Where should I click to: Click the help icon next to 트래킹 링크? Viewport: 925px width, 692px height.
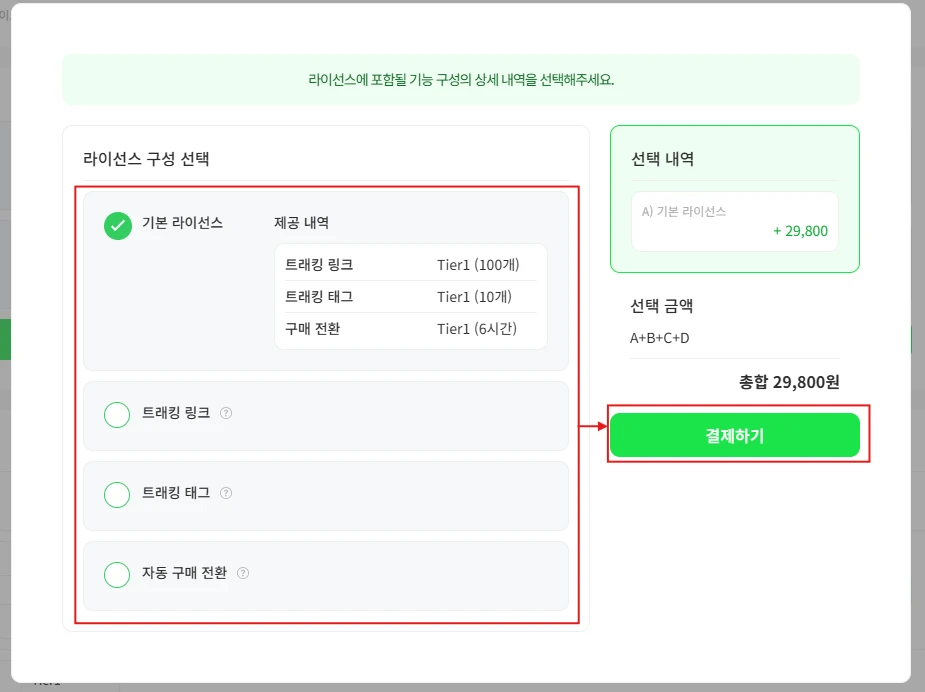point(226,413)
